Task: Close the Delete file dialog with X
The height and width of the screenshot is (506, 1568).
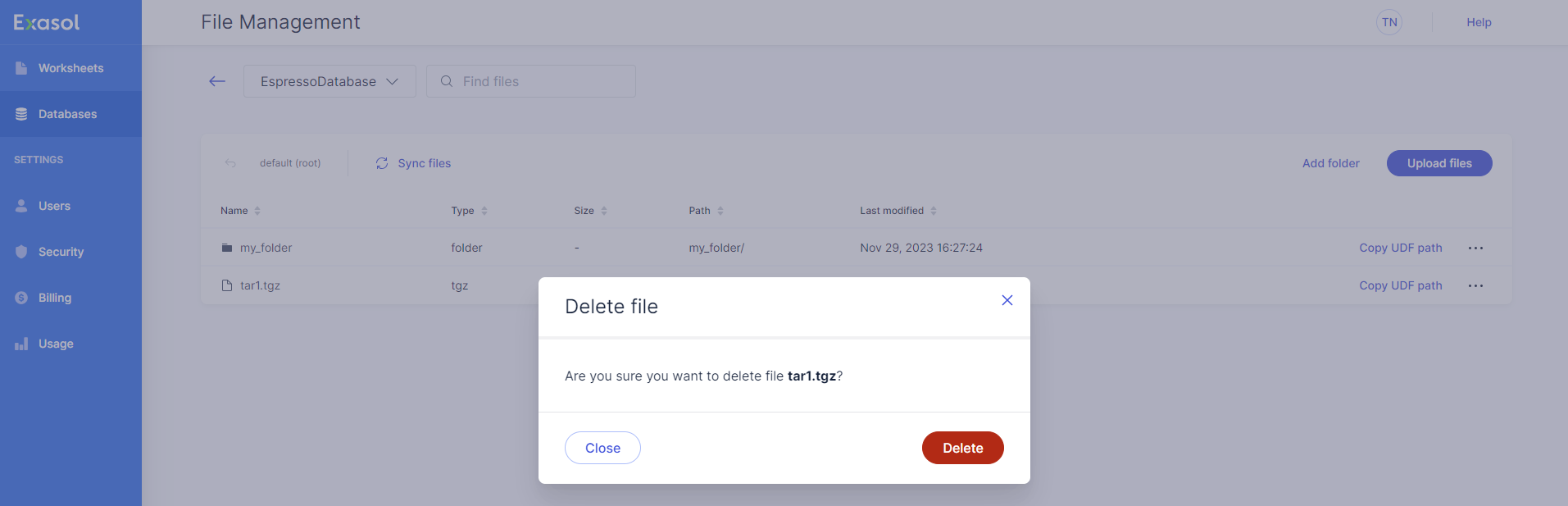Action: point(1007,300)
